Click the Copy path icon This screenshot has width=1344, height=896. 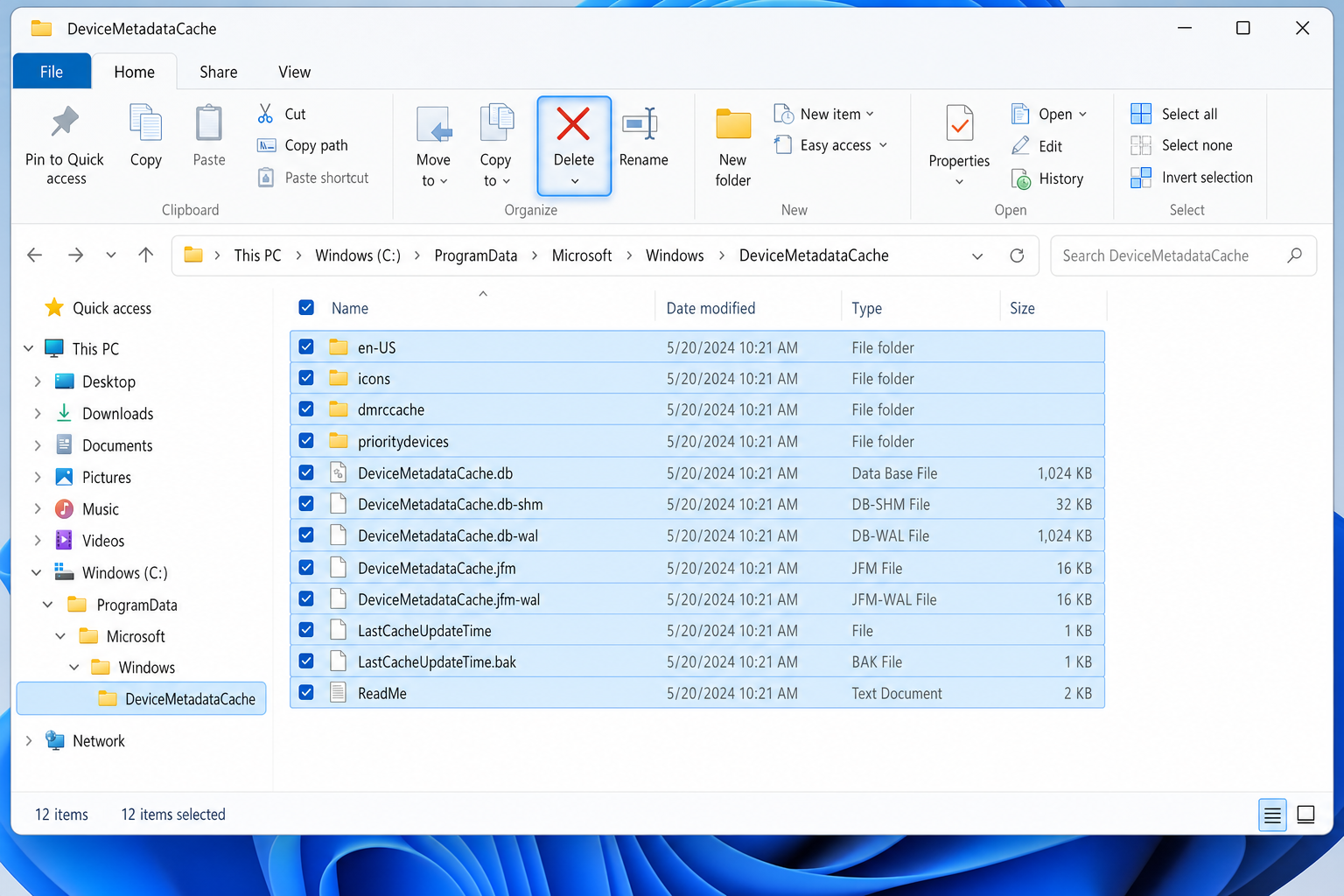pyautogui.click(x=266, y=145)
